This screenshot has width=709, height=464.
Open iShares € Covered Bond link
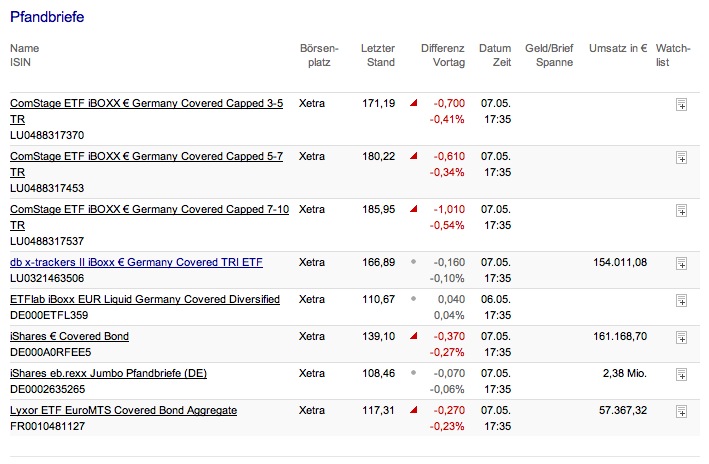tap(69, 336)
